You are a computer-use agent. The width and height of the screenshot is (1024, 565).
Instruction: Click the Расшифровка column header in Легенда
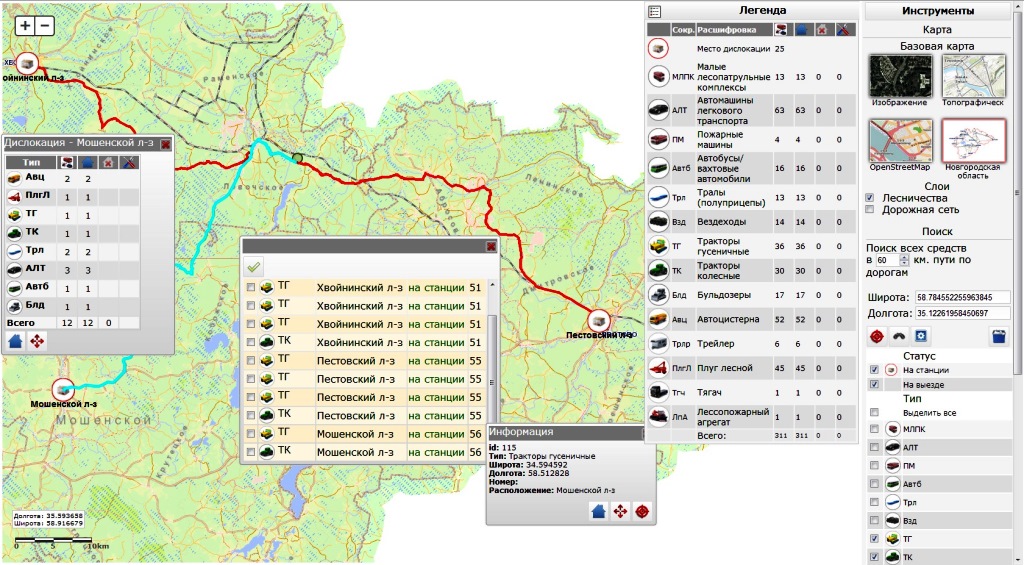(x=733, y=29)
